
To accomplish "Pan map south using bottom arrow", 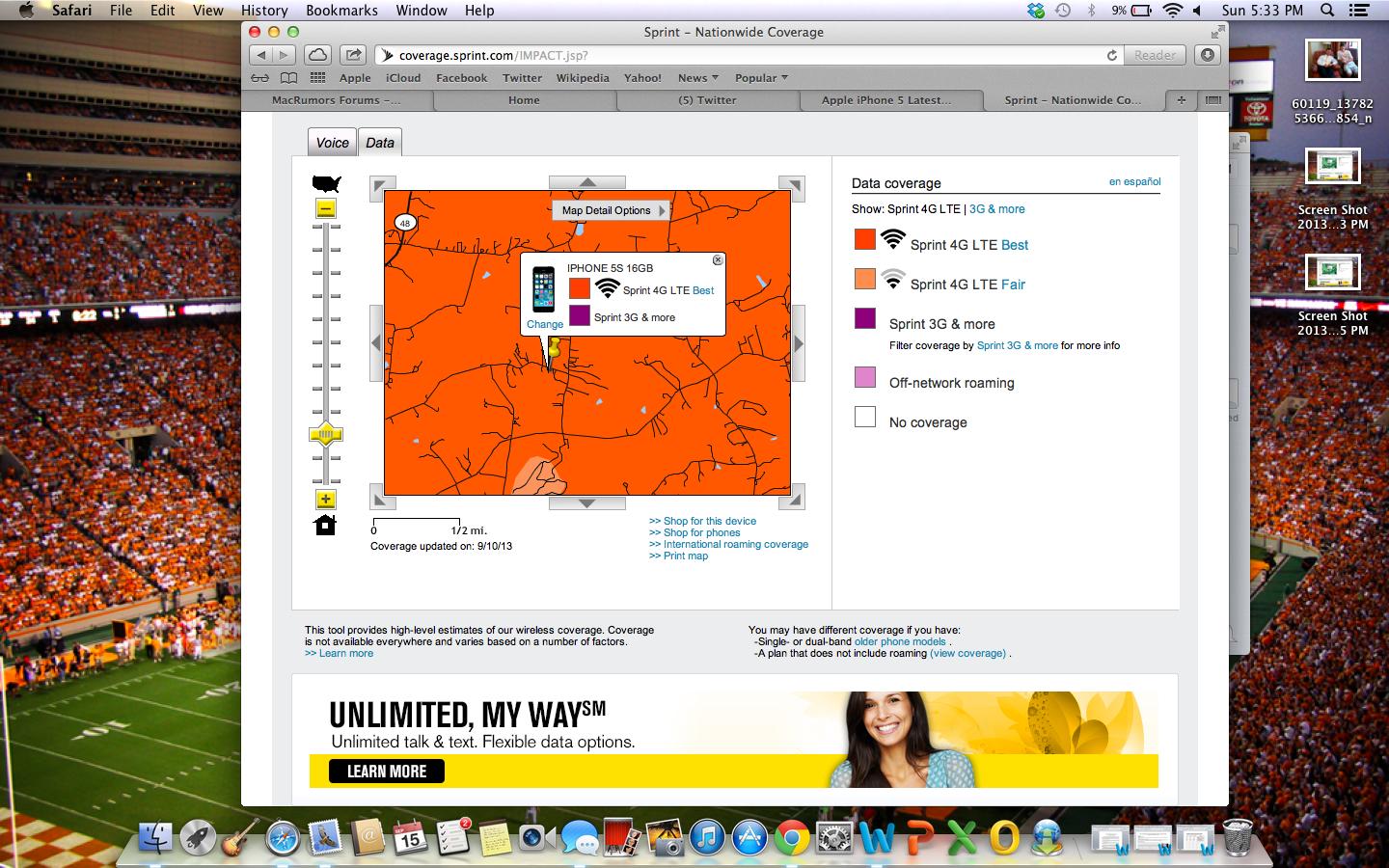I will point(587,502).
